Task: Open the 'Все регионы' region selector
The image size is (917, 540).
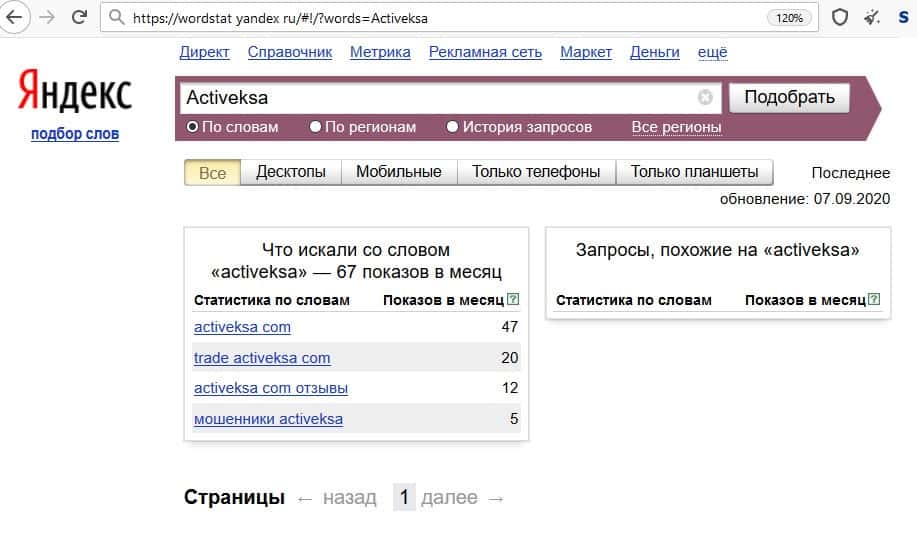Action: [676, 127]
